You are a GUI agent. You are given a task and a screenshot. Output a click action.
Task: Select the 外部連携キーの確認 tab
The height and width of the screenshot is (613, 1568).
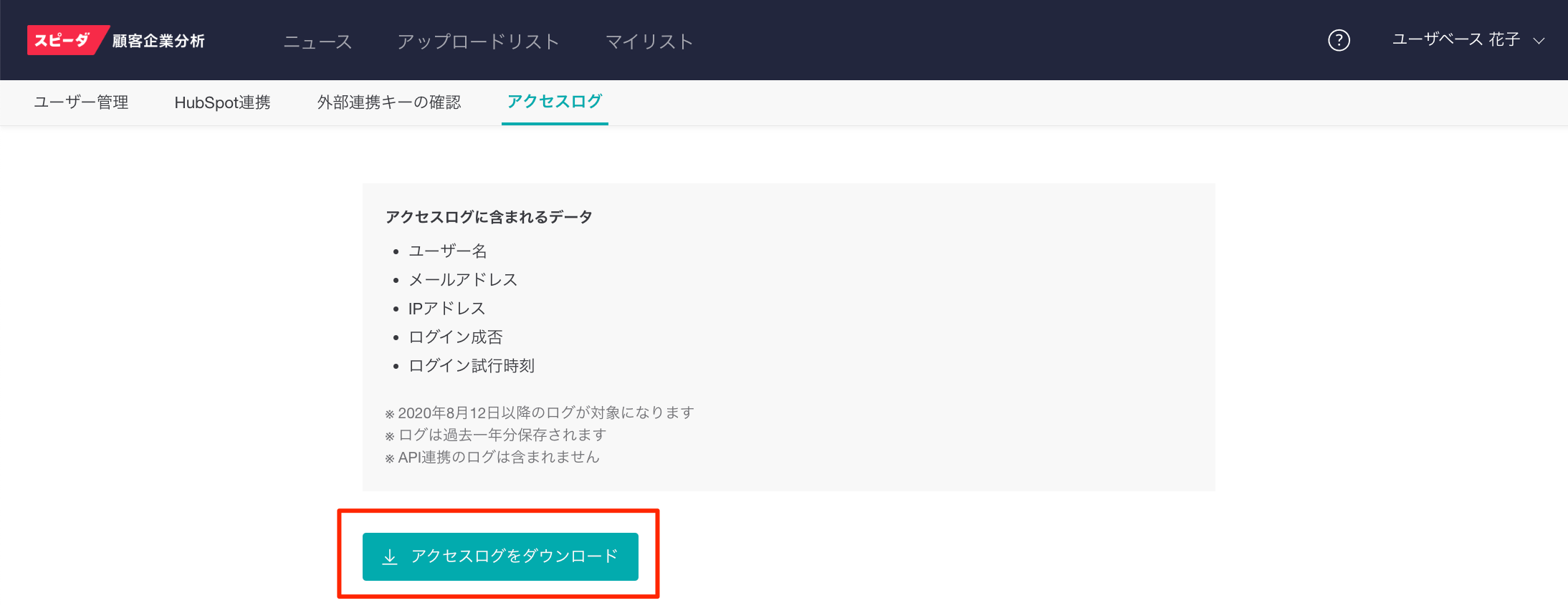click(389, 102)
